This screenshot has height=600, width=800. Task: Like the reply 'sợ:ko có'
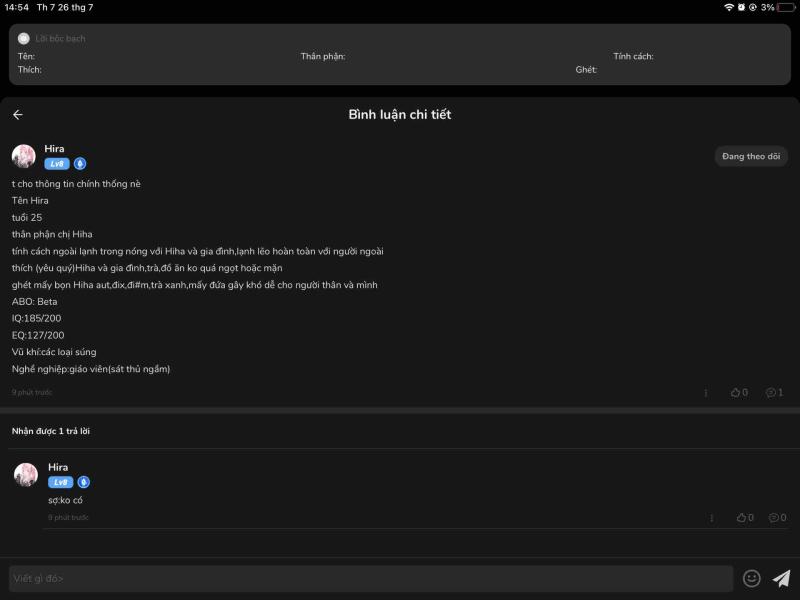point(741,518)
